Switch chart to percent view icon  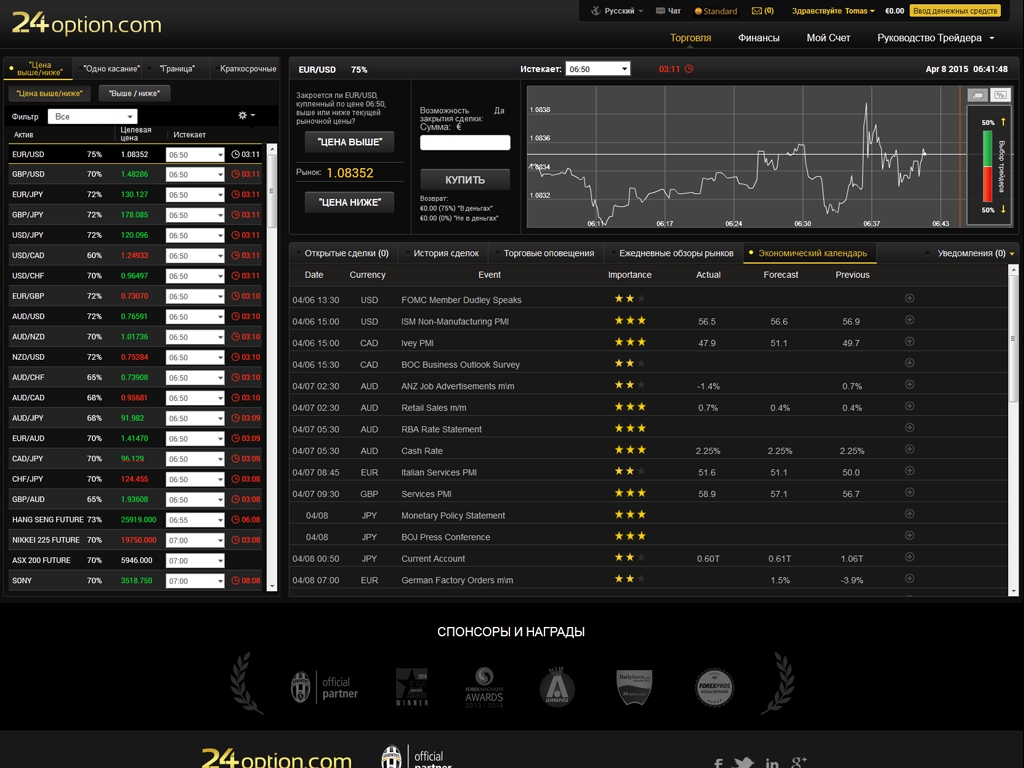(999, 95)
